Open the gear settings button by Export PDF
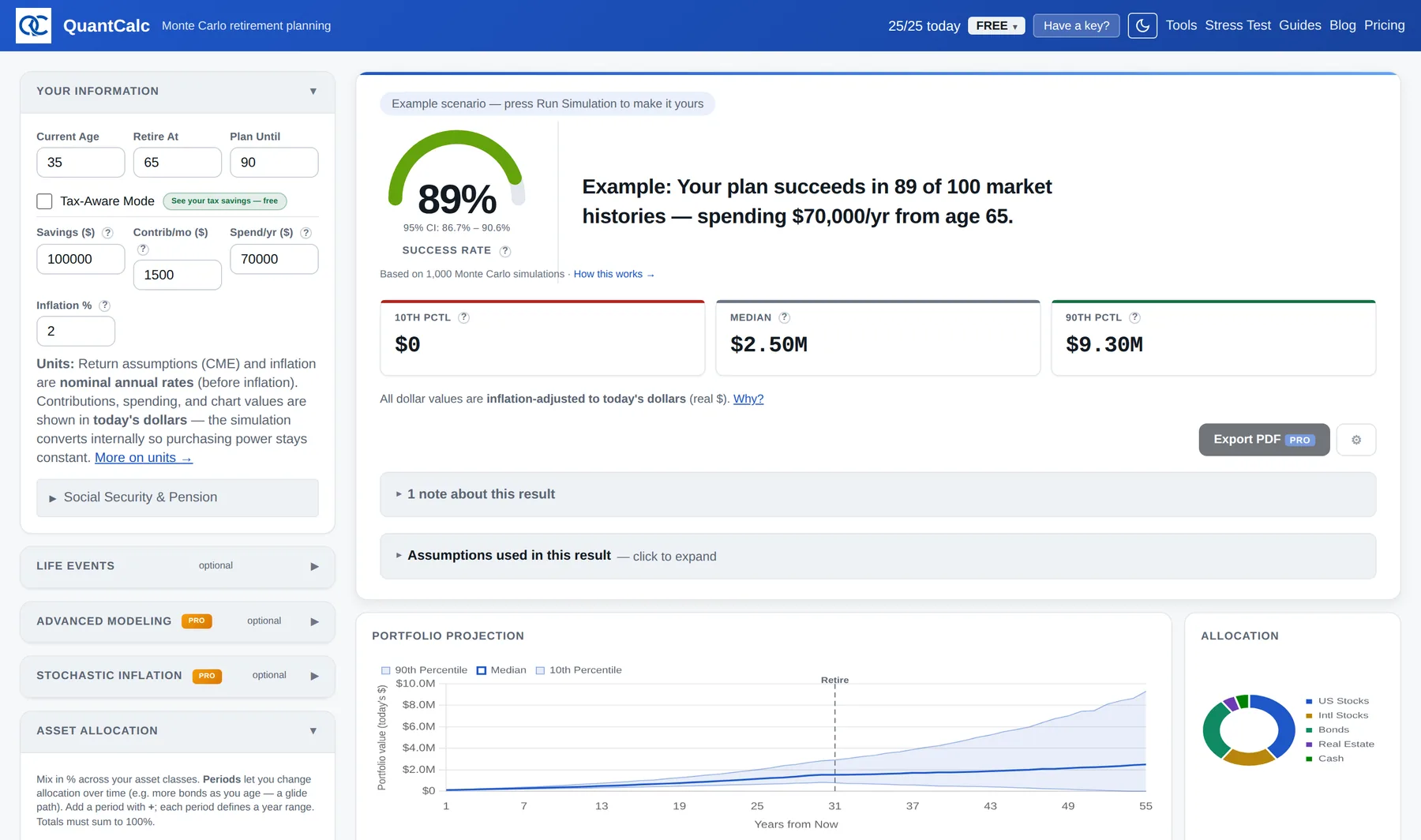Image resolution: width=1421 pixels, height=840 pixels. [1356, 440]
